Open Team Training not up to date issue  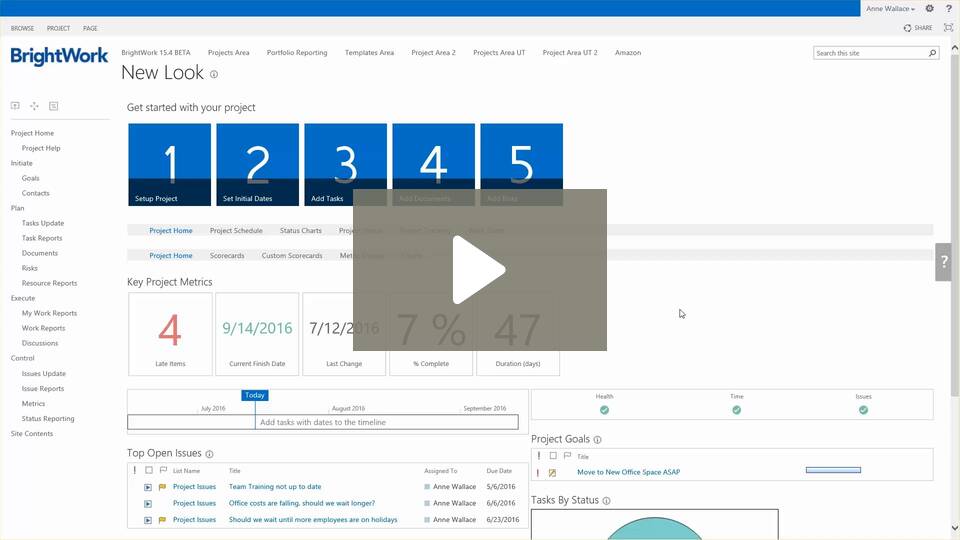pyautogui.click(x=275, y=487)
